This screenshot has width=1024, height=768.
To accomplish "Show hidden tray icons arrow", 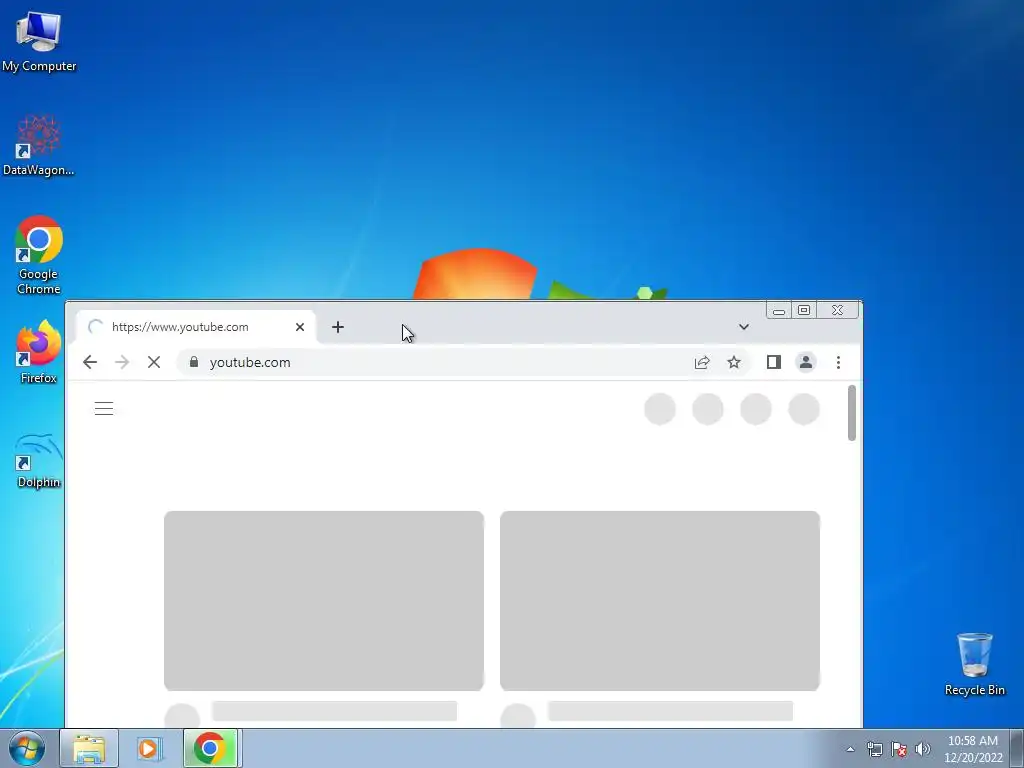I will (850, 749).
